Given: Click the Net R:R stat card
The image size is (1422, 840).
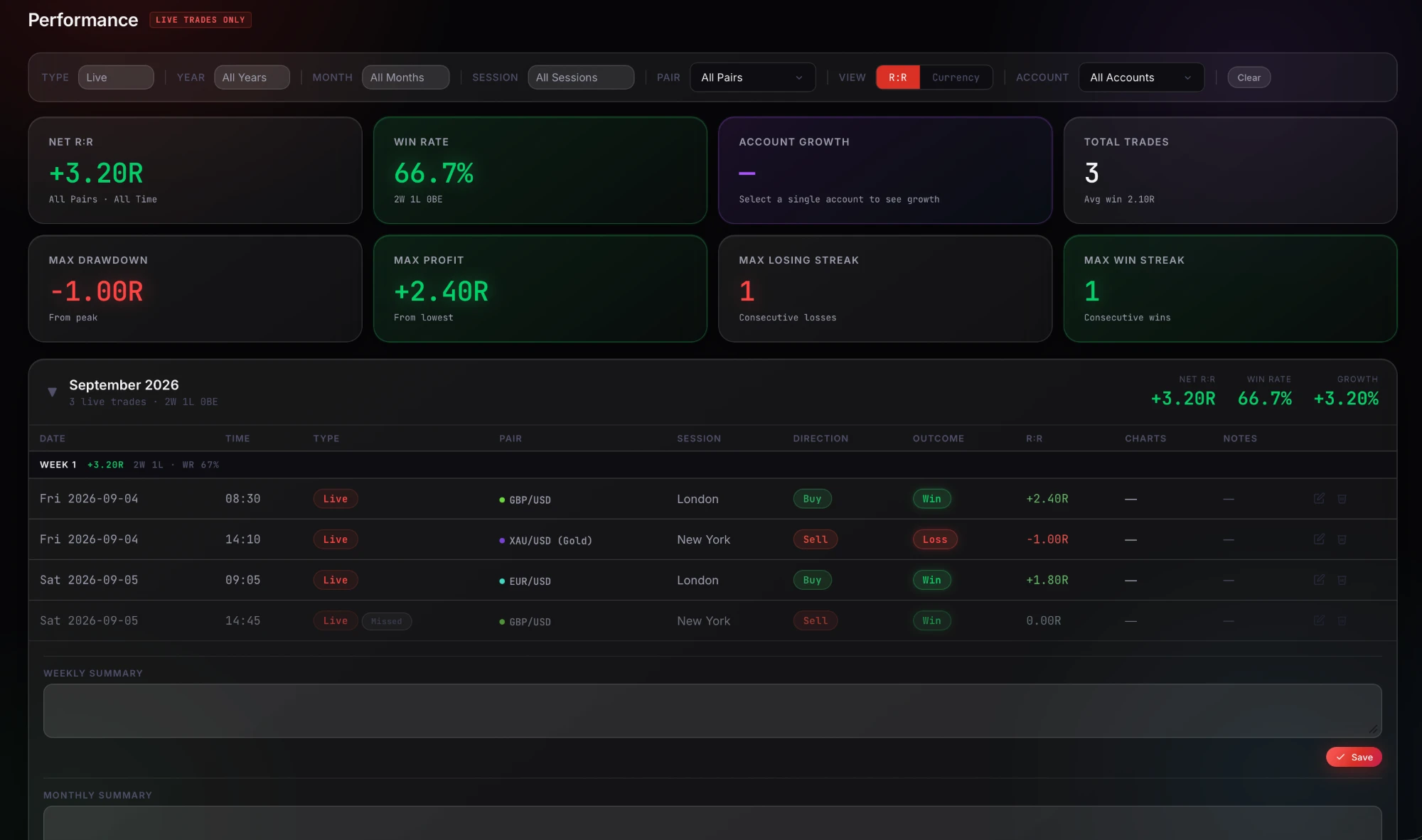Looking at the screenshot, I should coord(195,171).
